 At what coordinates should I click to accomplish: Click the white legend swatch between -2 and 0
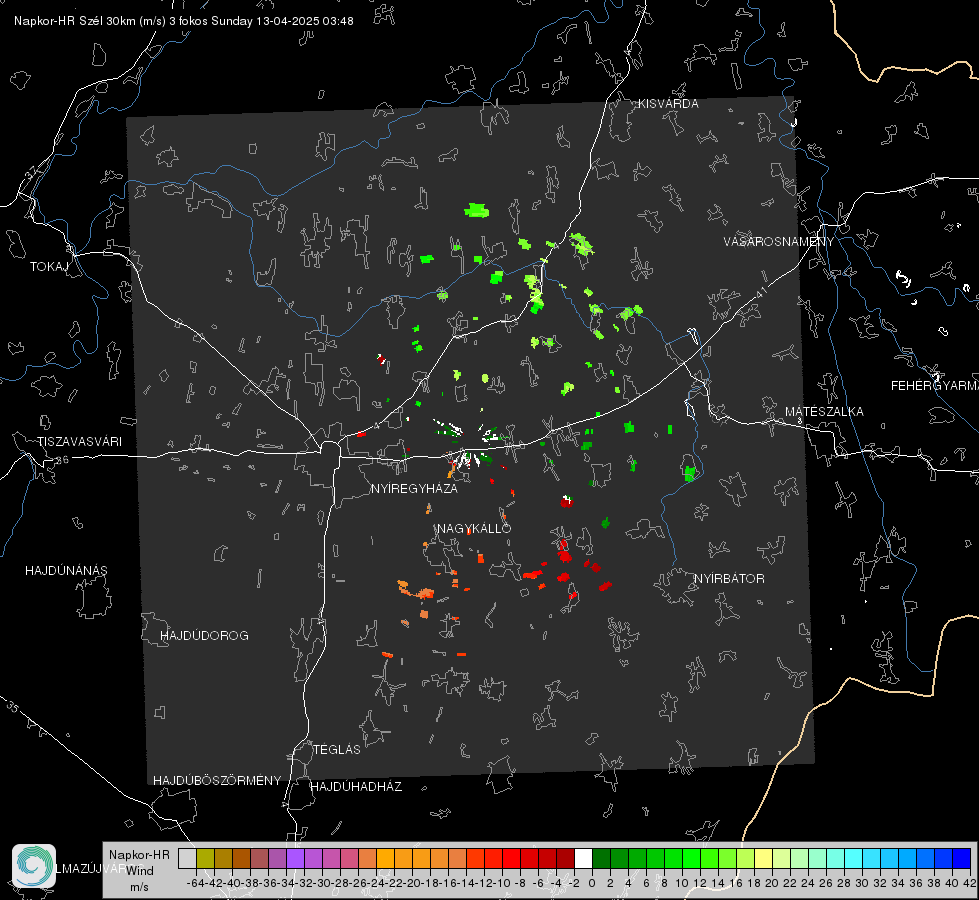coord(583,858)
